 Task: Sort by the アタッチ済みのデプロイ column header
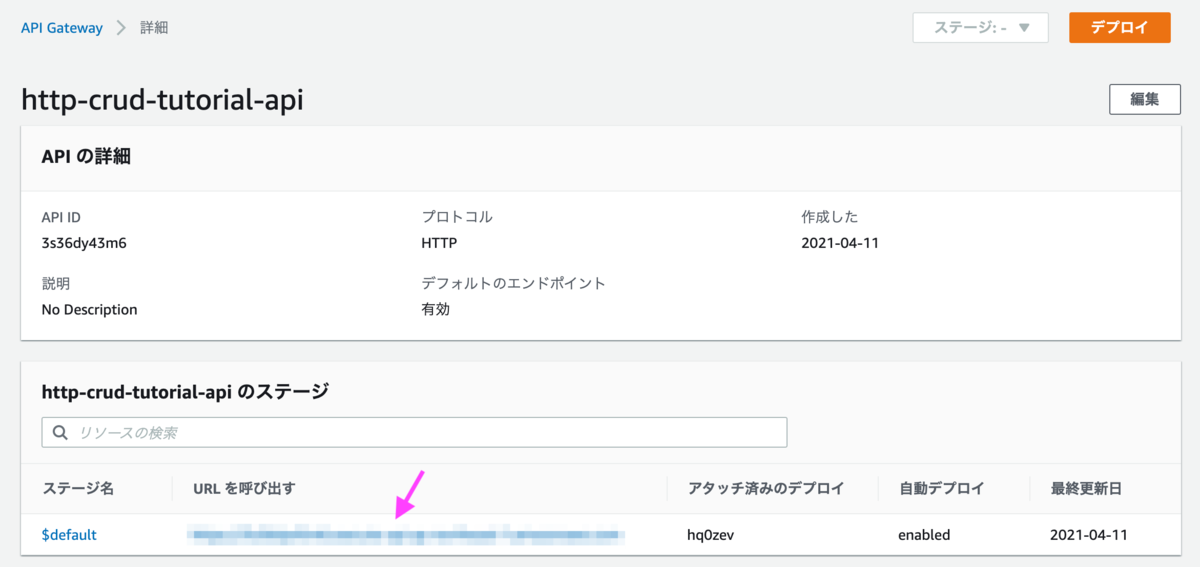pyautogui.click(x=766, y=488)
